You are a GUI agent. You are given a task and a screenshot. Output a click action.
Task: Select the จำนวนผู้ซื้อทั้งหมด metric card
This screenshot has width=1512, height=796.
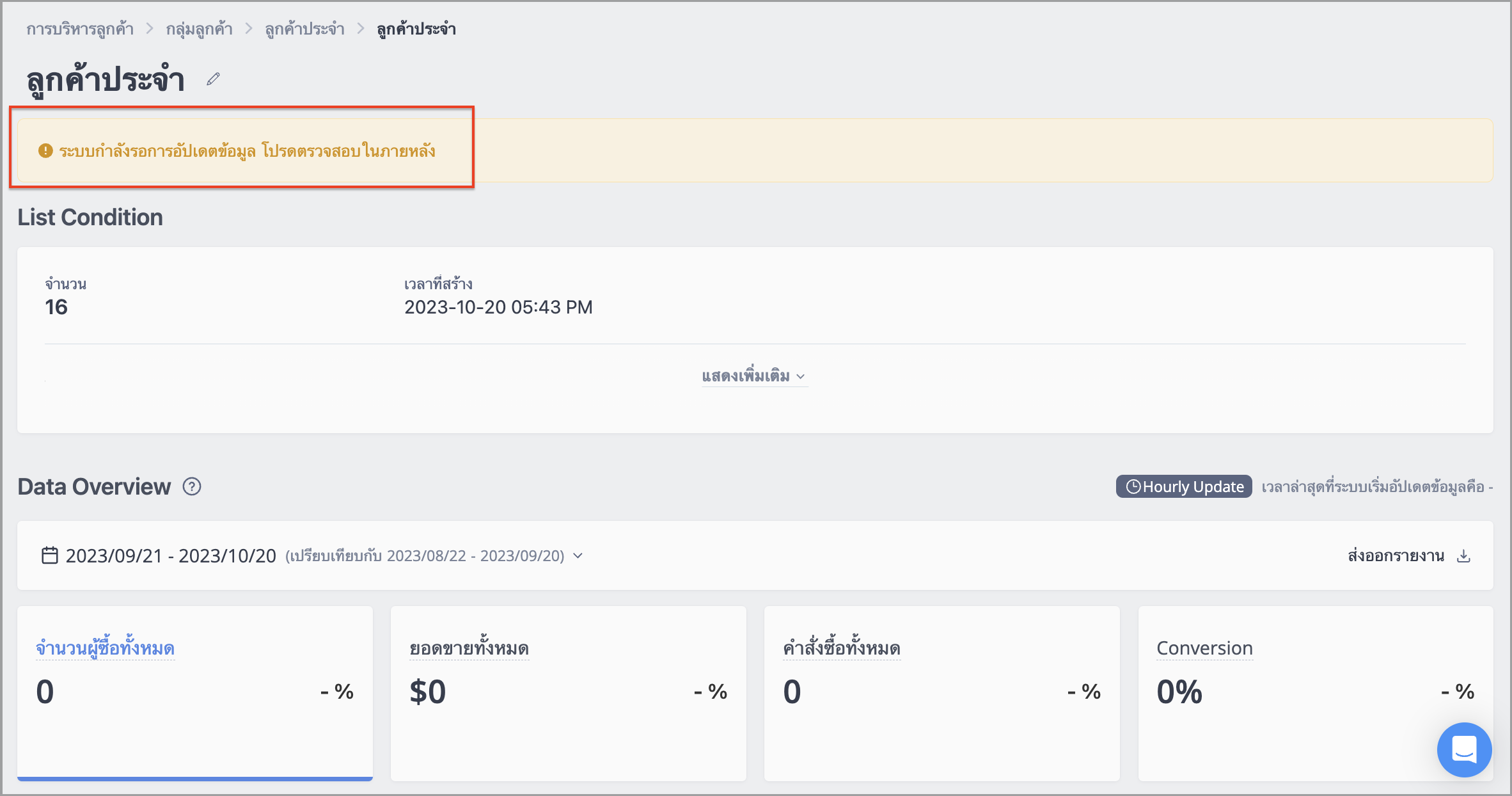coord(195,693)
